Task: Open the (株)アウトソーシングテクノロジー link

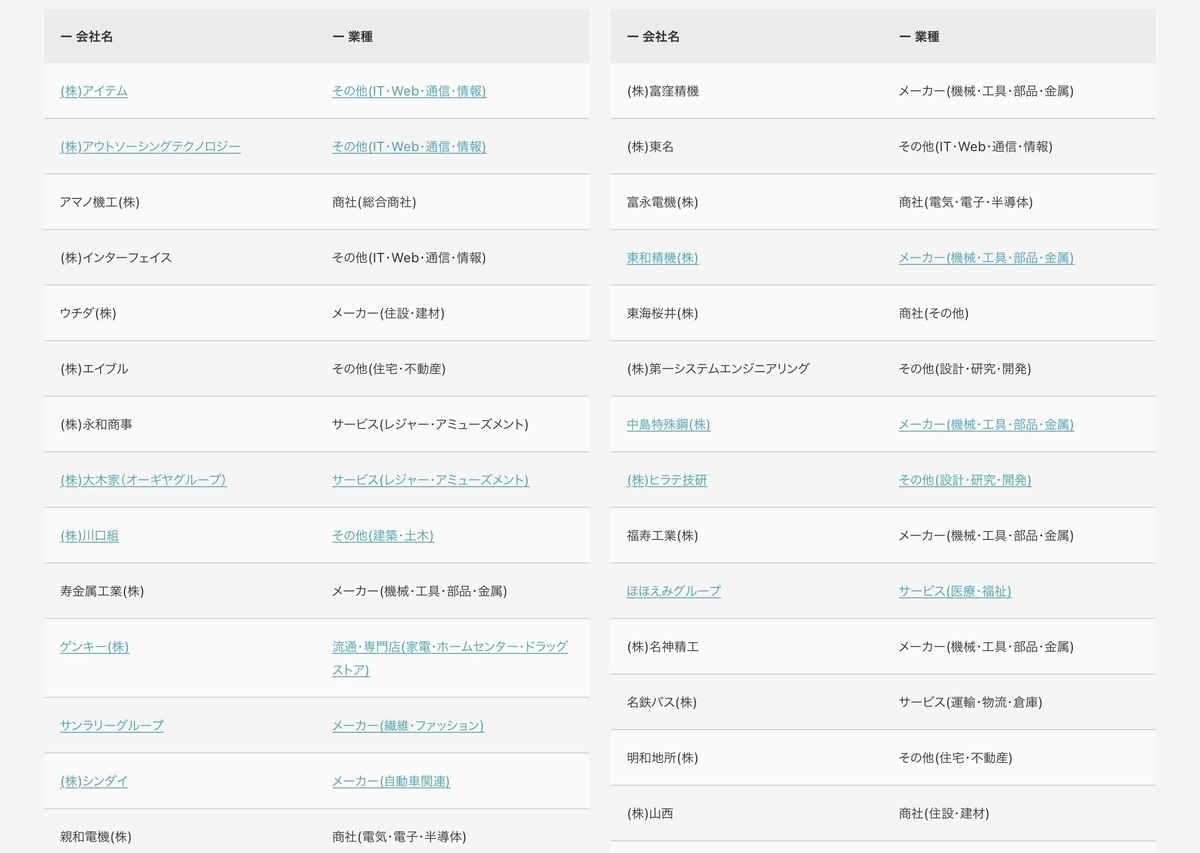Action: (x=149, y=146)
